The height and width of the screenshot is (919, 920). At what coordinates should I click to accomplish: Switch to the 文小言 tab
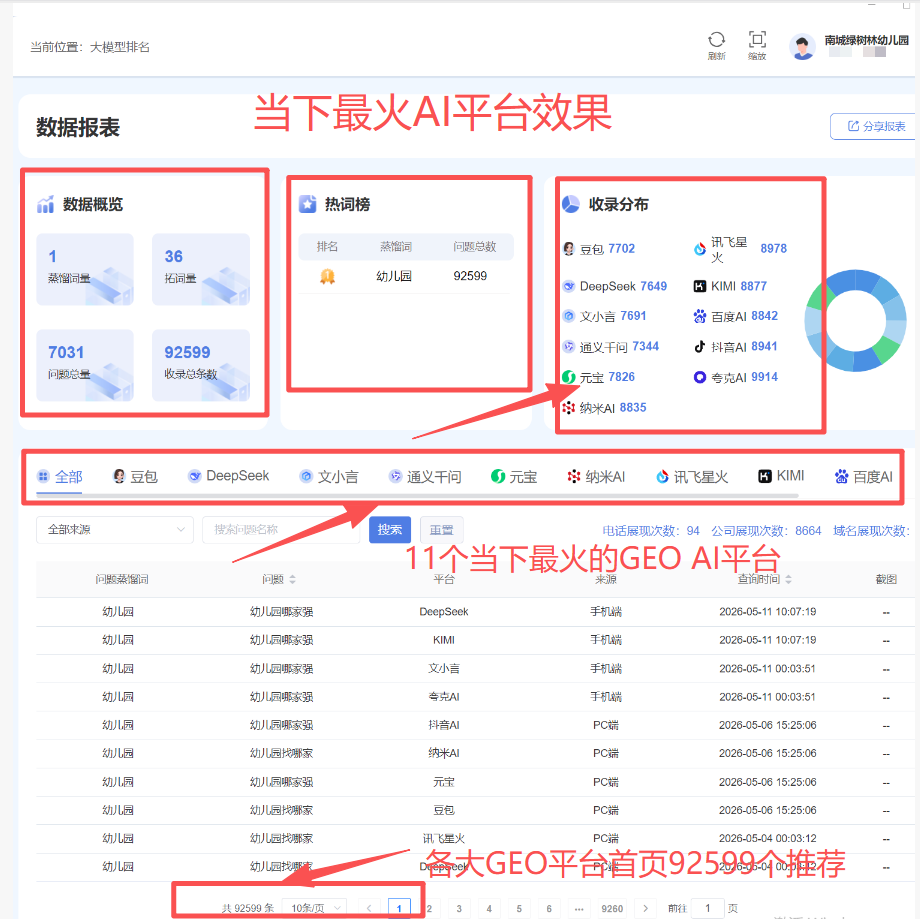point(329,477)
